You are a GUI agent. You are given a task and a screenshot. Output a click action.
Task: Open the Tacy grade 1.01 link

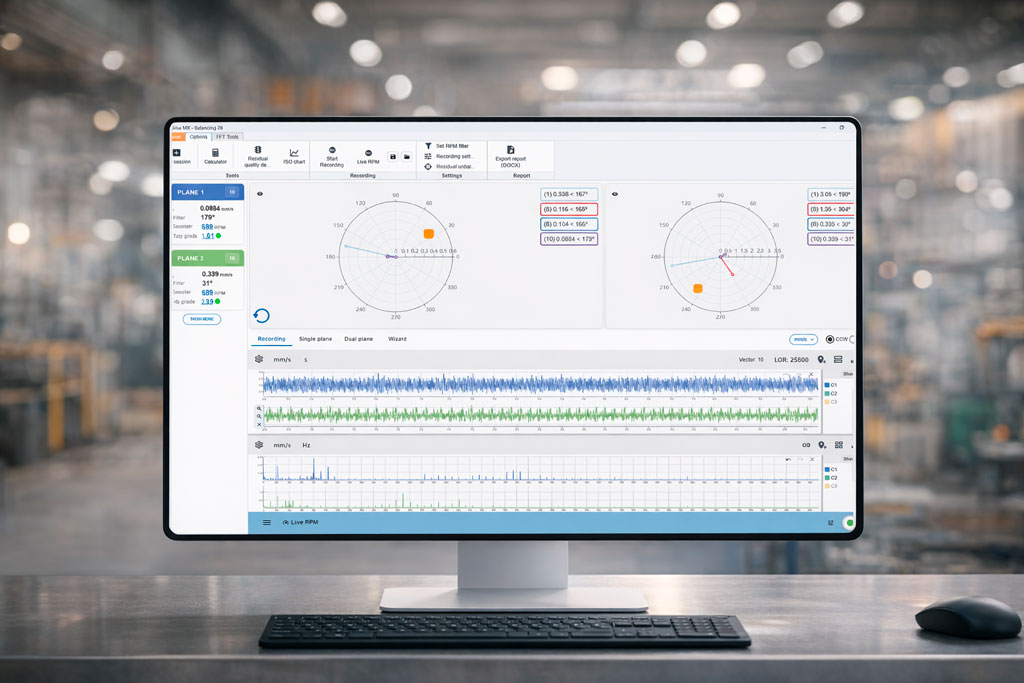(208, 235)
